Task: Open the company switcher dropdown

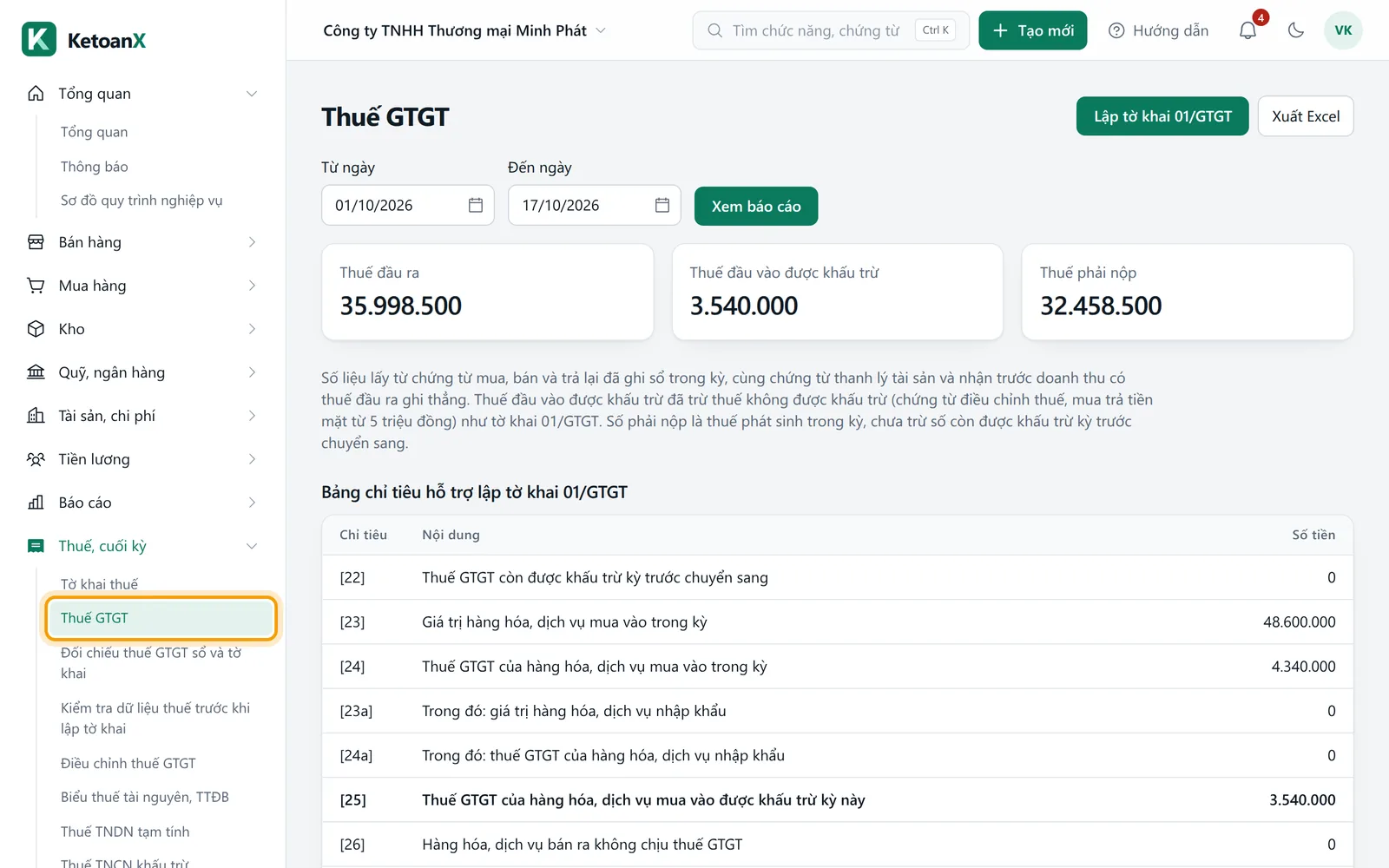Action: pyautogui.click(x=464, y=30)
